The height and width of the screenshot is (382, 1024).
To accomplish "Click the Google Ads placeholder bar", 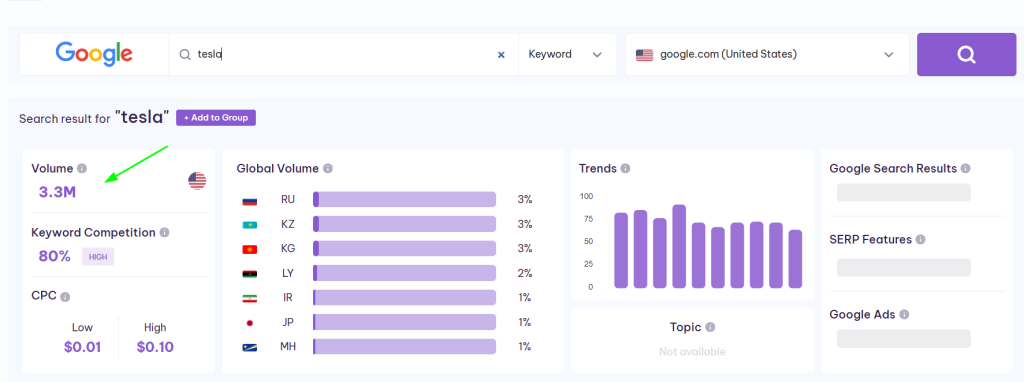I will click(904, 338).
